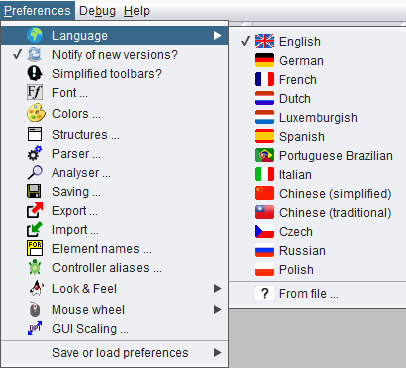Expand the Mouse wheel submenu arrow

pos(217,309)
